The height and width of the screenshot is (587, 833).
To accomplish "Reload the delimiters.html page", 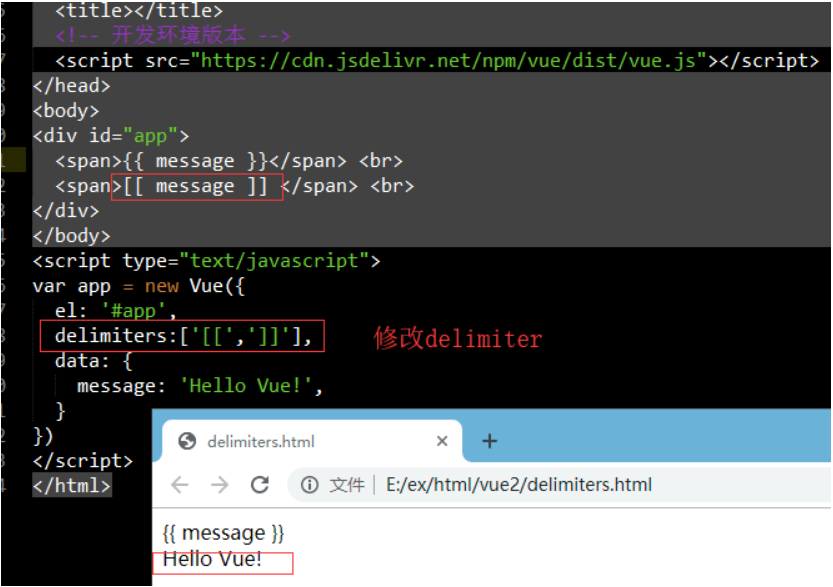I will pyautogui.click(x=260, y=484).
